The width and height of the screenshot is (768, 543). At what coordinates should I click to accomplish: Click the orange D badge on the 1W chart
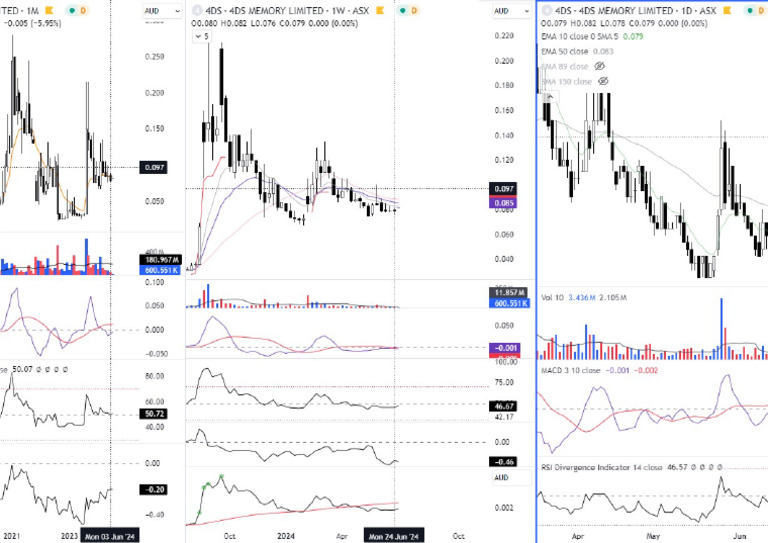414,10
